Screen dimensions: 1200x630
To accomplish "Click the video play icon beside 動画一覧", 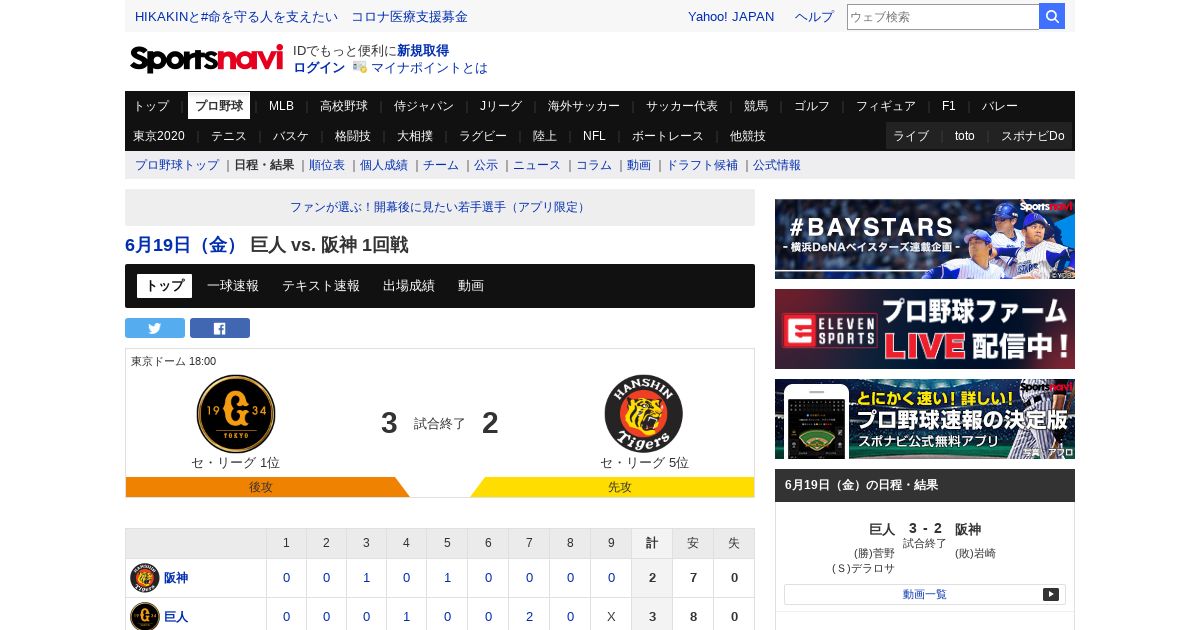I will coord(1051,594).
